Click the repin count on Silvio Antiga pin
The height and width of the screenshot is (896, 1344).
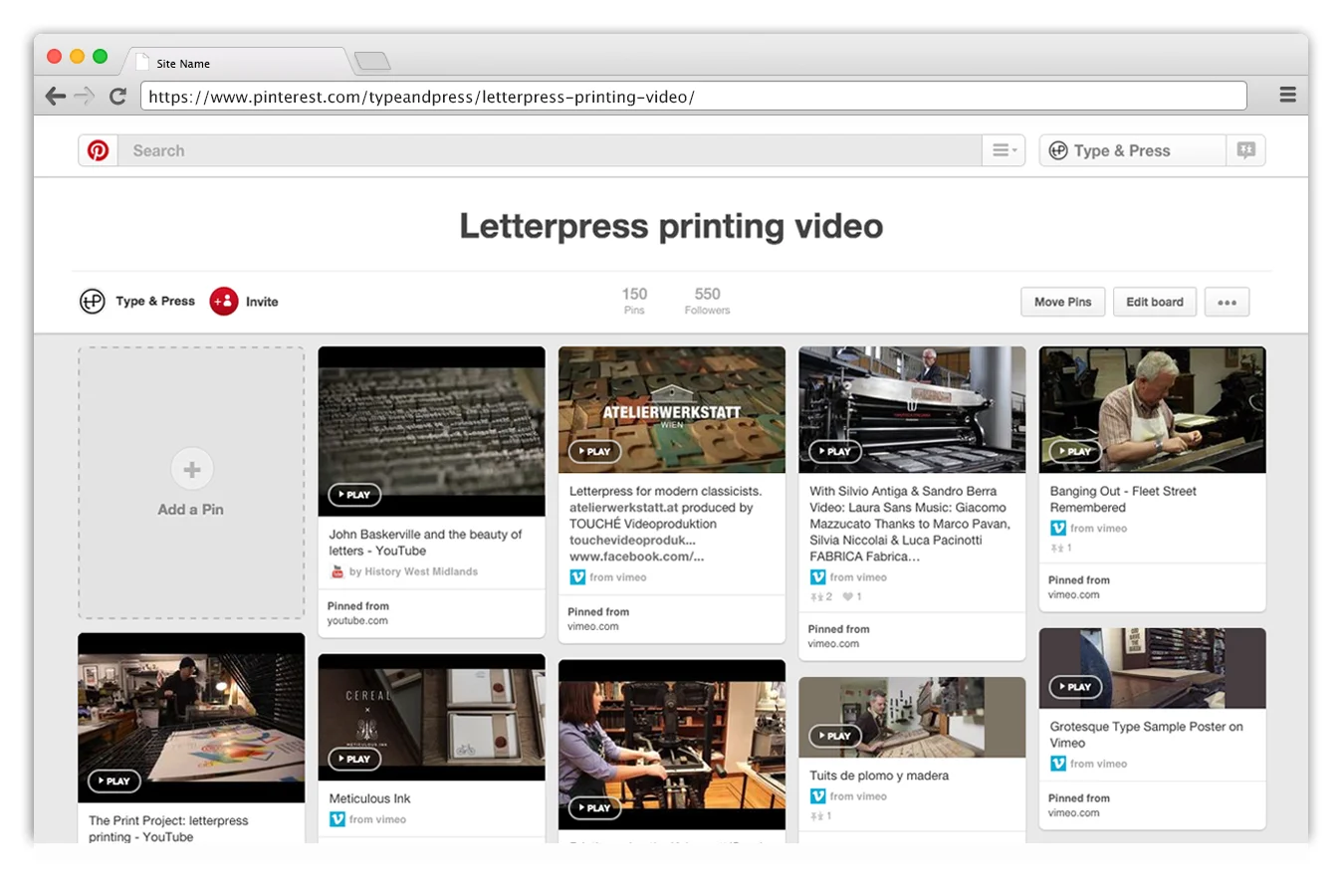tap(821, 597)
